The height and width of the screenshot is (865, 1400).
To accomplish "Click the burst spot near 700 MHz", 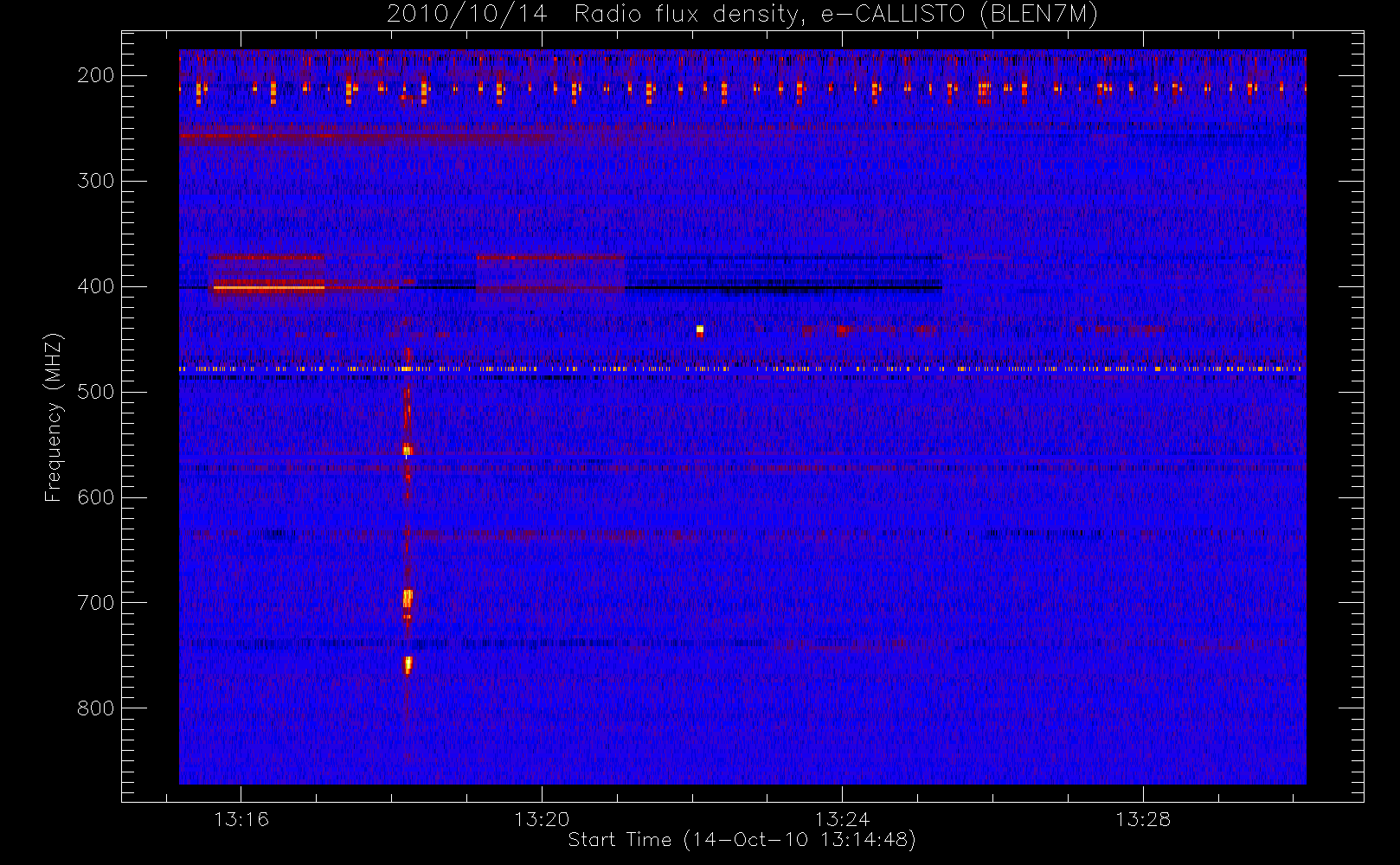I will [x=408, y=598].
